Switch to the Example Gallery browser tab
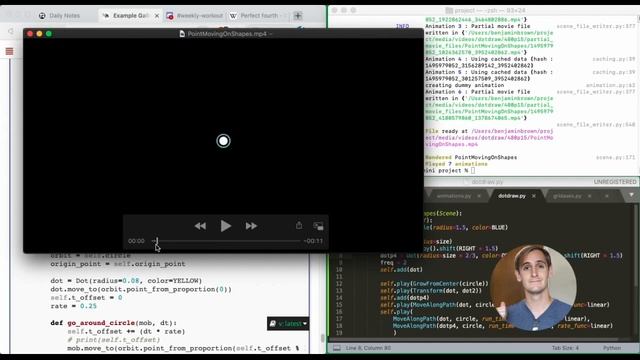Image resolution: width=640 pixels, height=360 pixels. pos(130,16)
